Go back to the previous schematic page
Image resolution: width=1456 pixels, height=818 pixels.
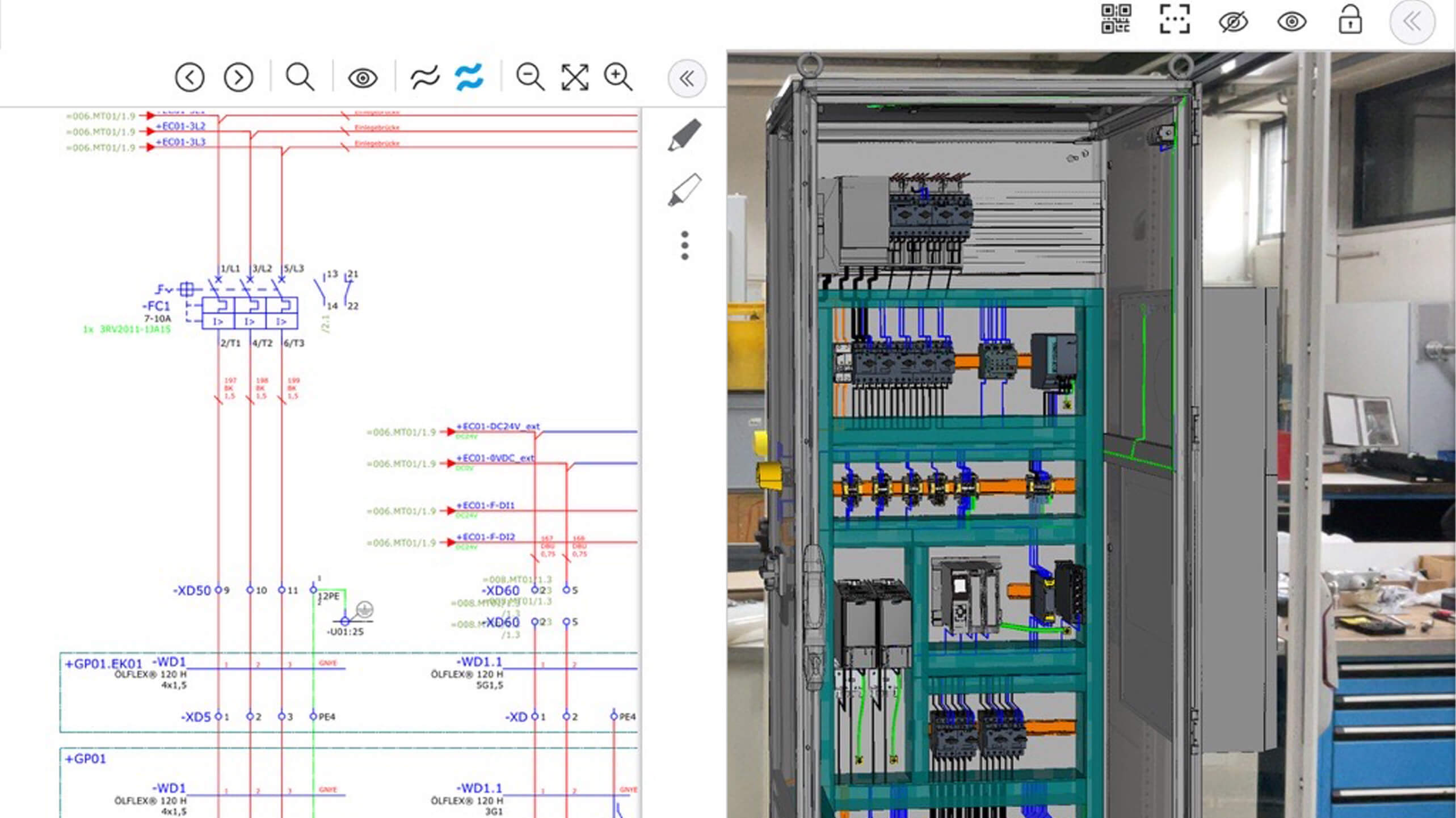(x=189, y=78)
